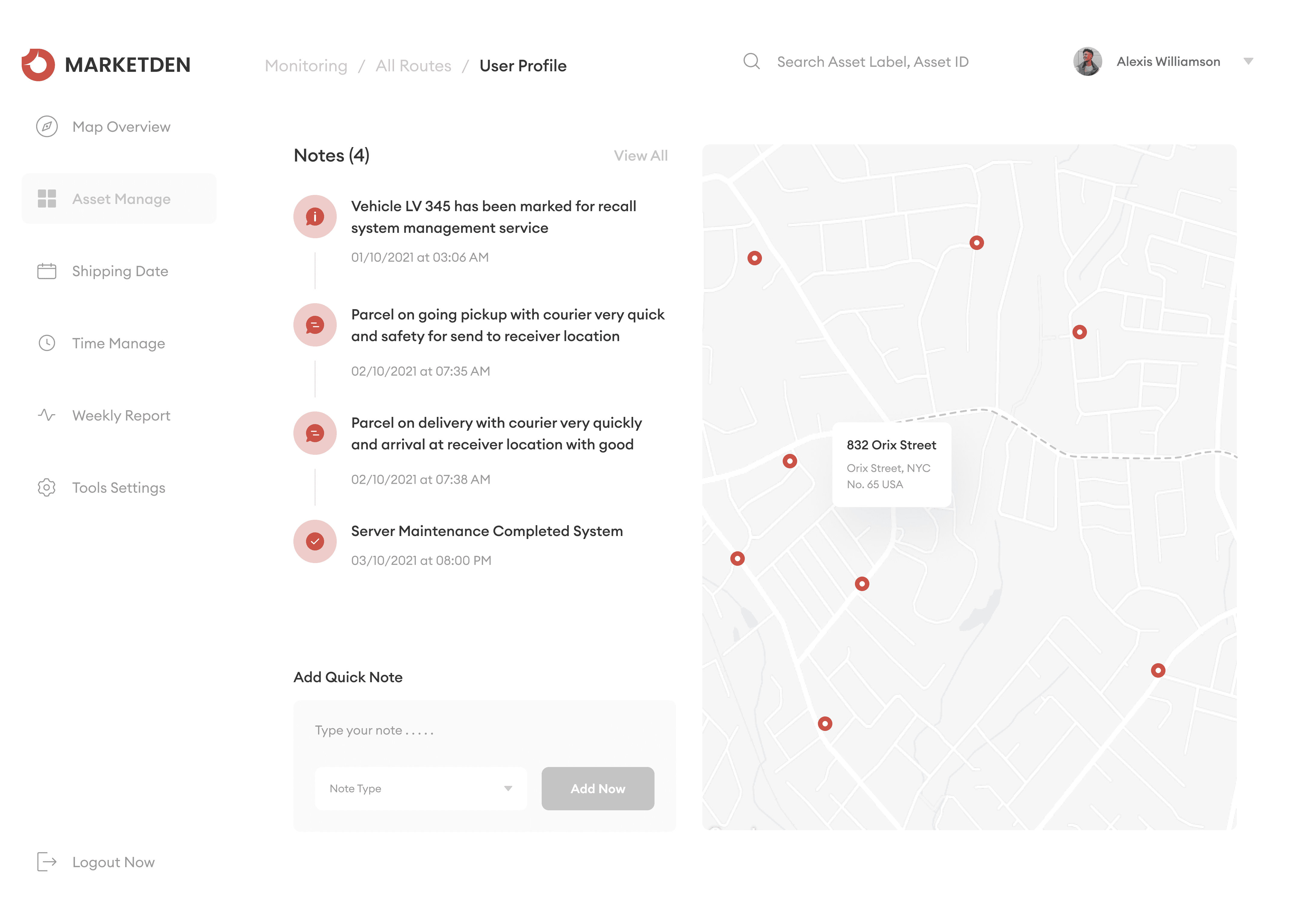Open View All notes link
The image size is (1300, 924).
[640, 155]
